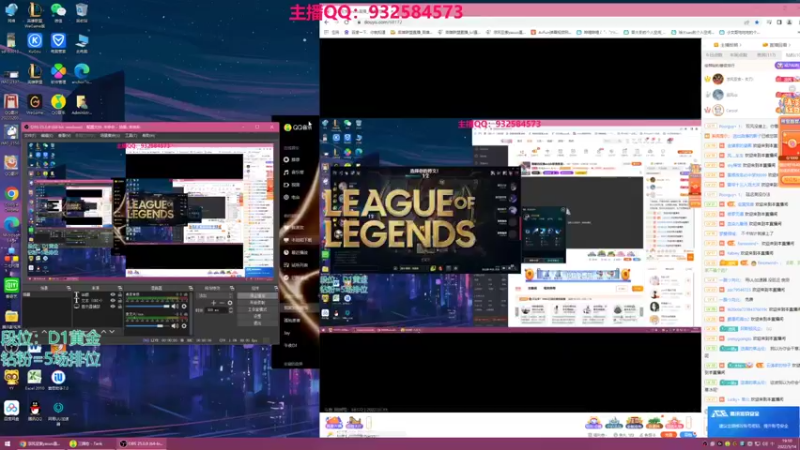Click Settings button in OBS Controls
Image resolution: width=800 pixels, height=450 pixels.
(x=257, y=316)
